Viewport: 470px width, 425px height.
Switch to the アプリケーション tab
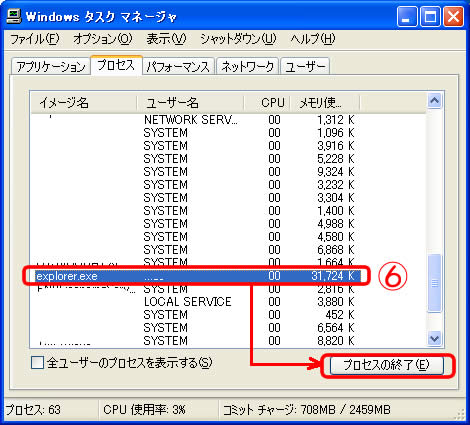51,66
